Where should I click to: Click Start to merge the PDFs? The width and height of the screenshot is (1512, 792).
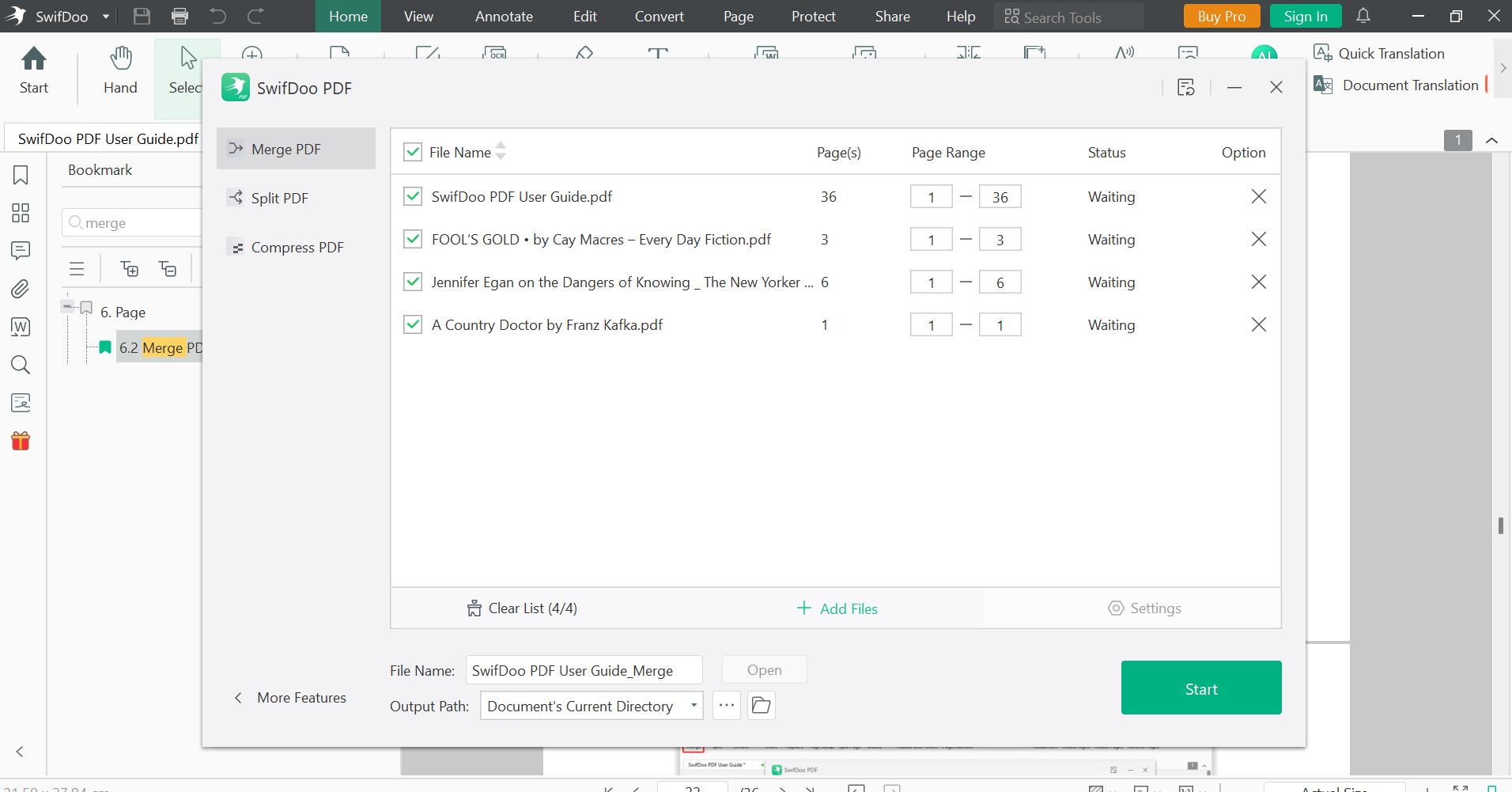(x=1200, y=688)
